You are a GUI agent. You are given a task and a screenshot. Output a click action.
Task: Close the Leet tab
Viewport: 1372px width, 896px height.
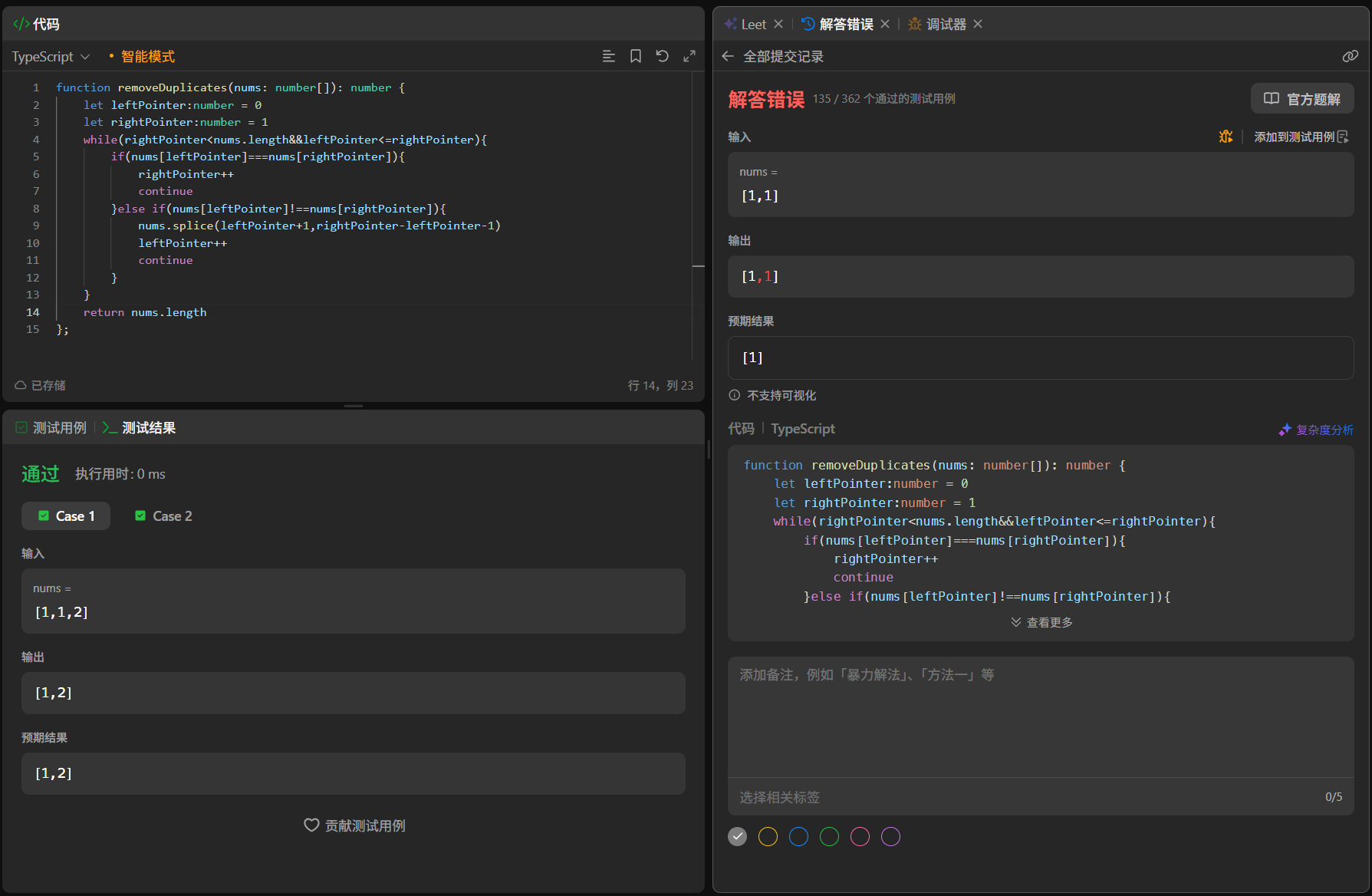tap(778, 25)
